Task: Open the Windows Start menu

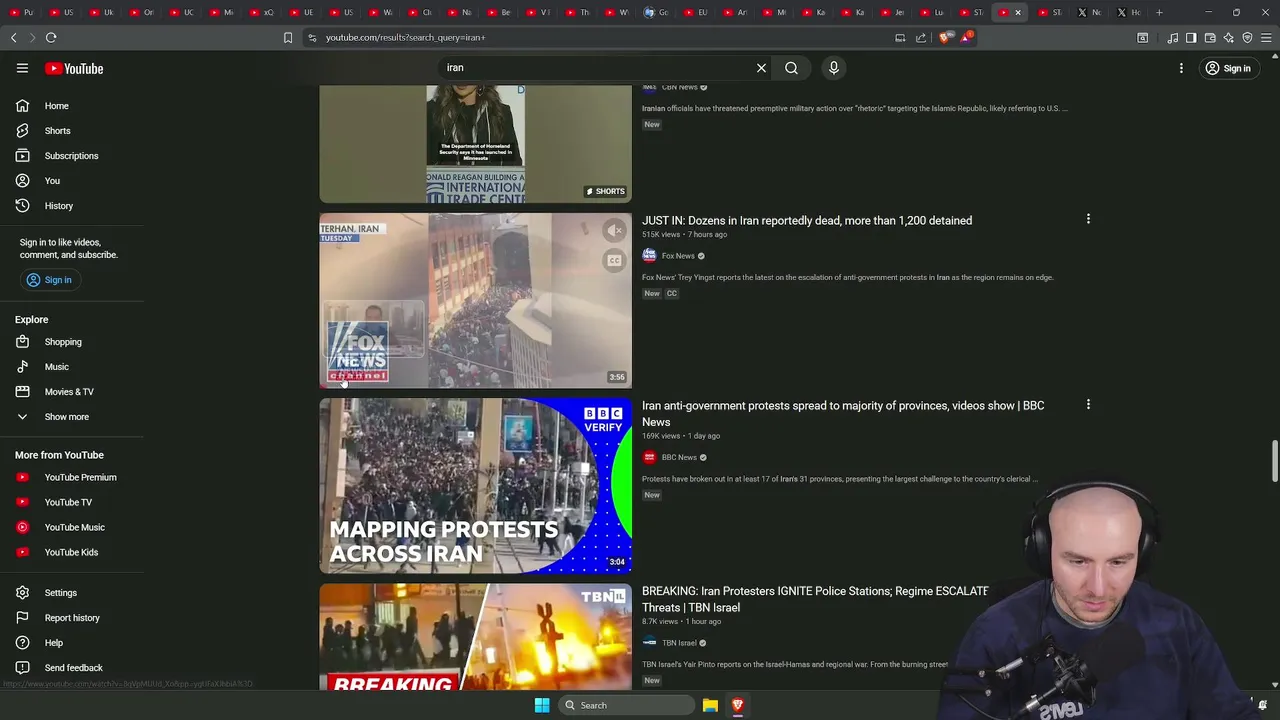Action: tap(541, 705)
